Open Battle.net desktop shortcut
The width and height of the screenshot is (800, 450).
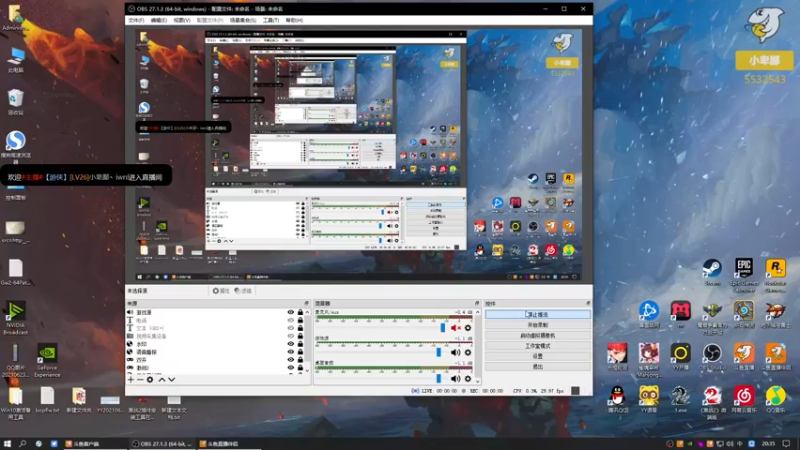(x=648, y=315)
